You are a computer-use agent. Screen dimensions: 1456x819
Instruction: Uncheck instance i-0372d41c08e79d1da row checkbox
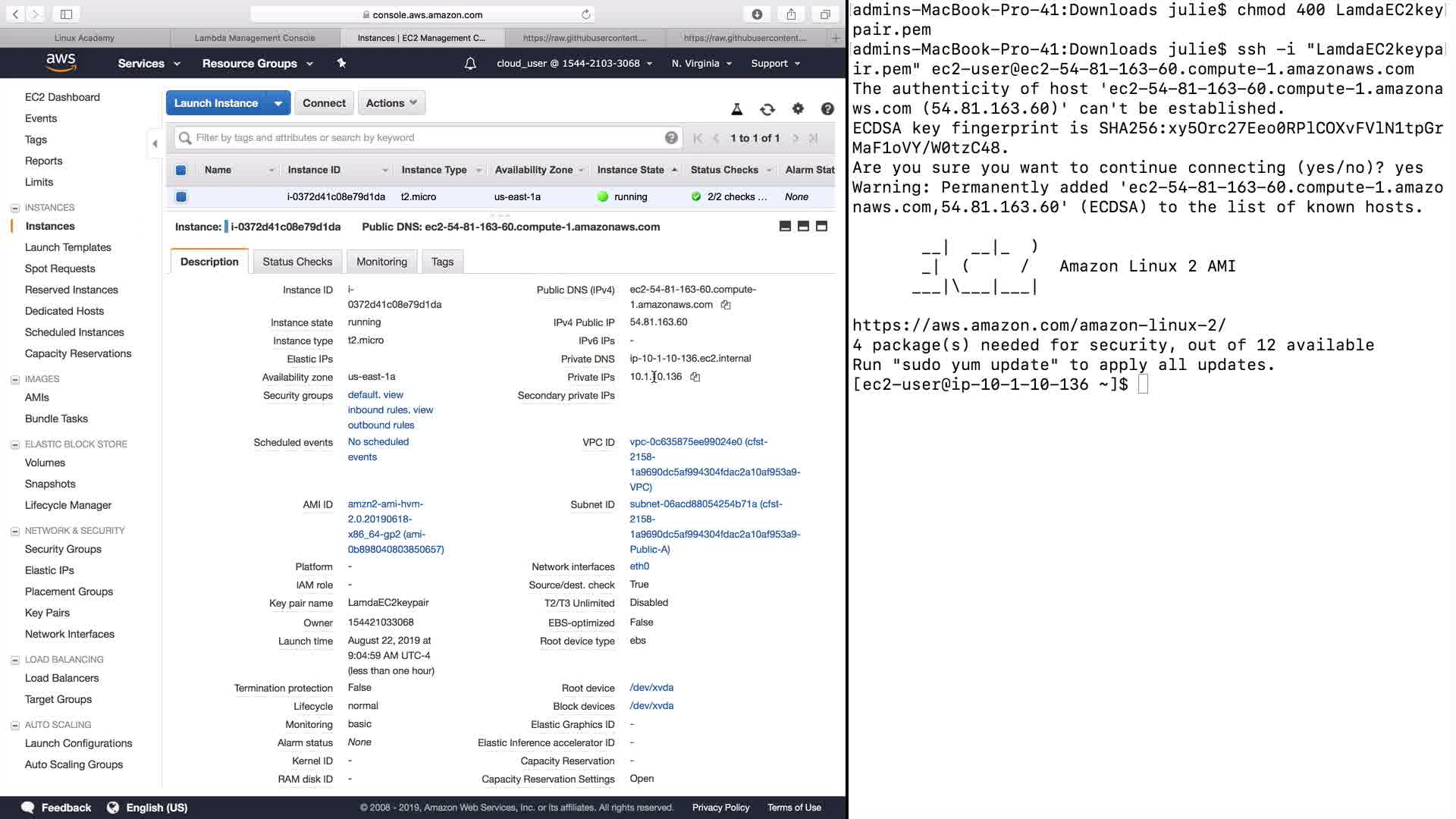[x=181, y=197]
